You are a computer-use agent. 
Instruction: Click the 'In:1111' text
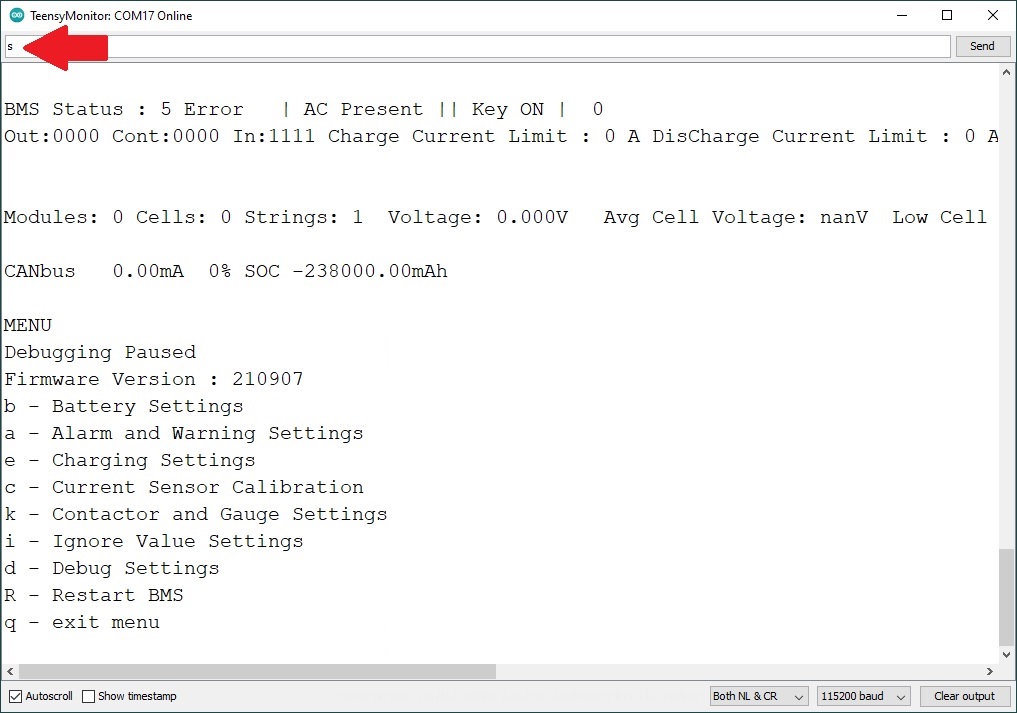[274, 136]
